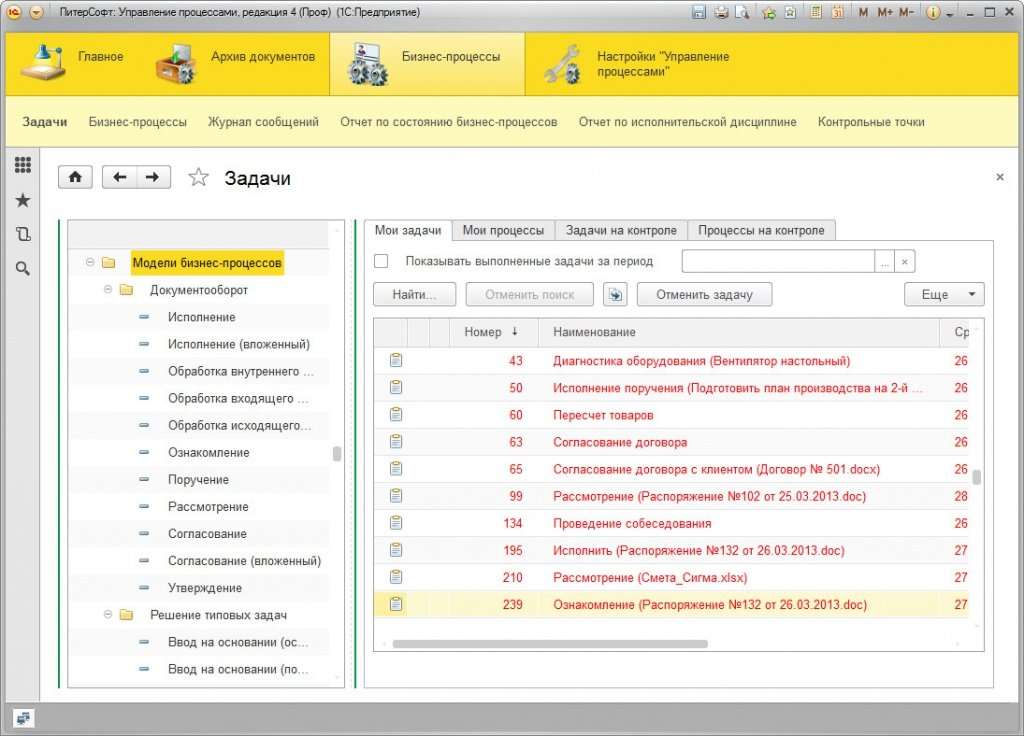Collapse the Модели бизнес-процессов tree node

[90, 263]
